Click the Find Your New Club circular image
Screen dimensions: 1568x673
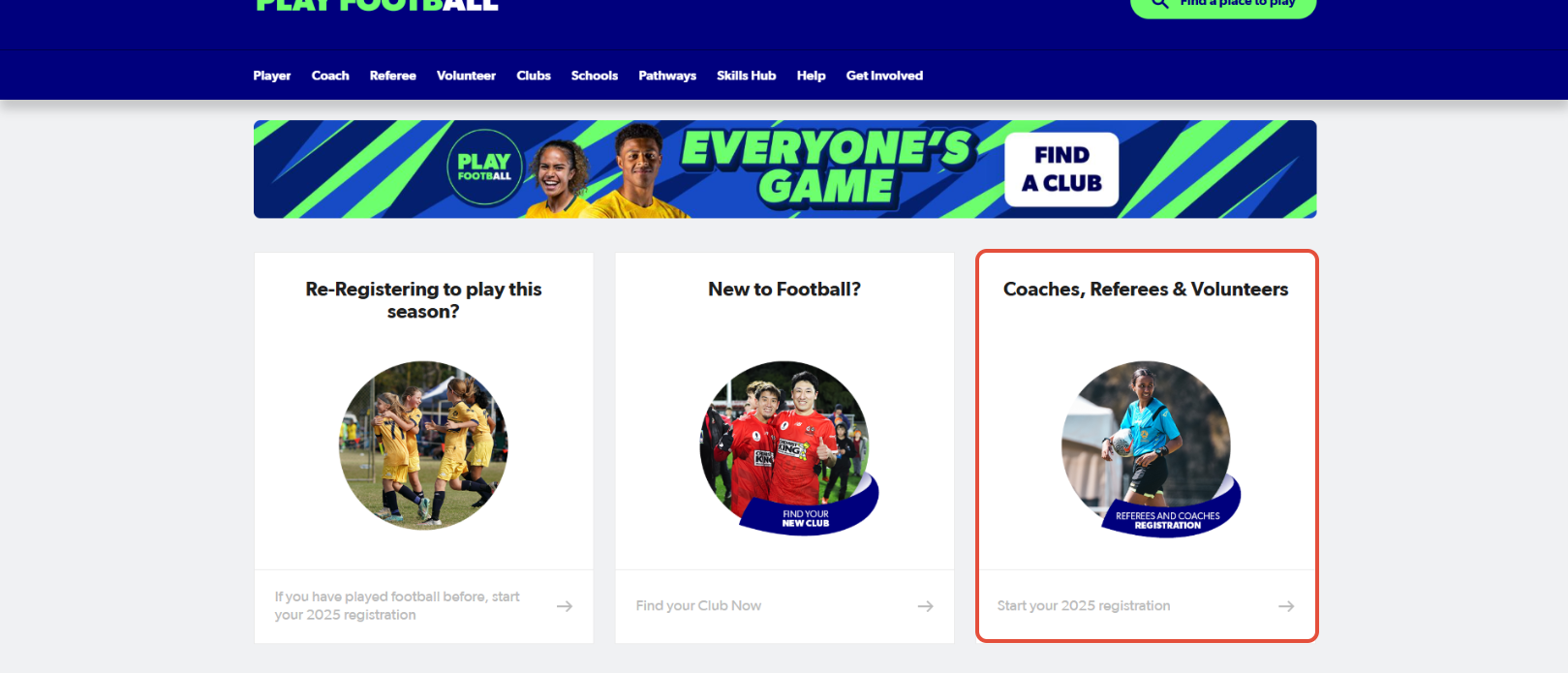[787, 447]
